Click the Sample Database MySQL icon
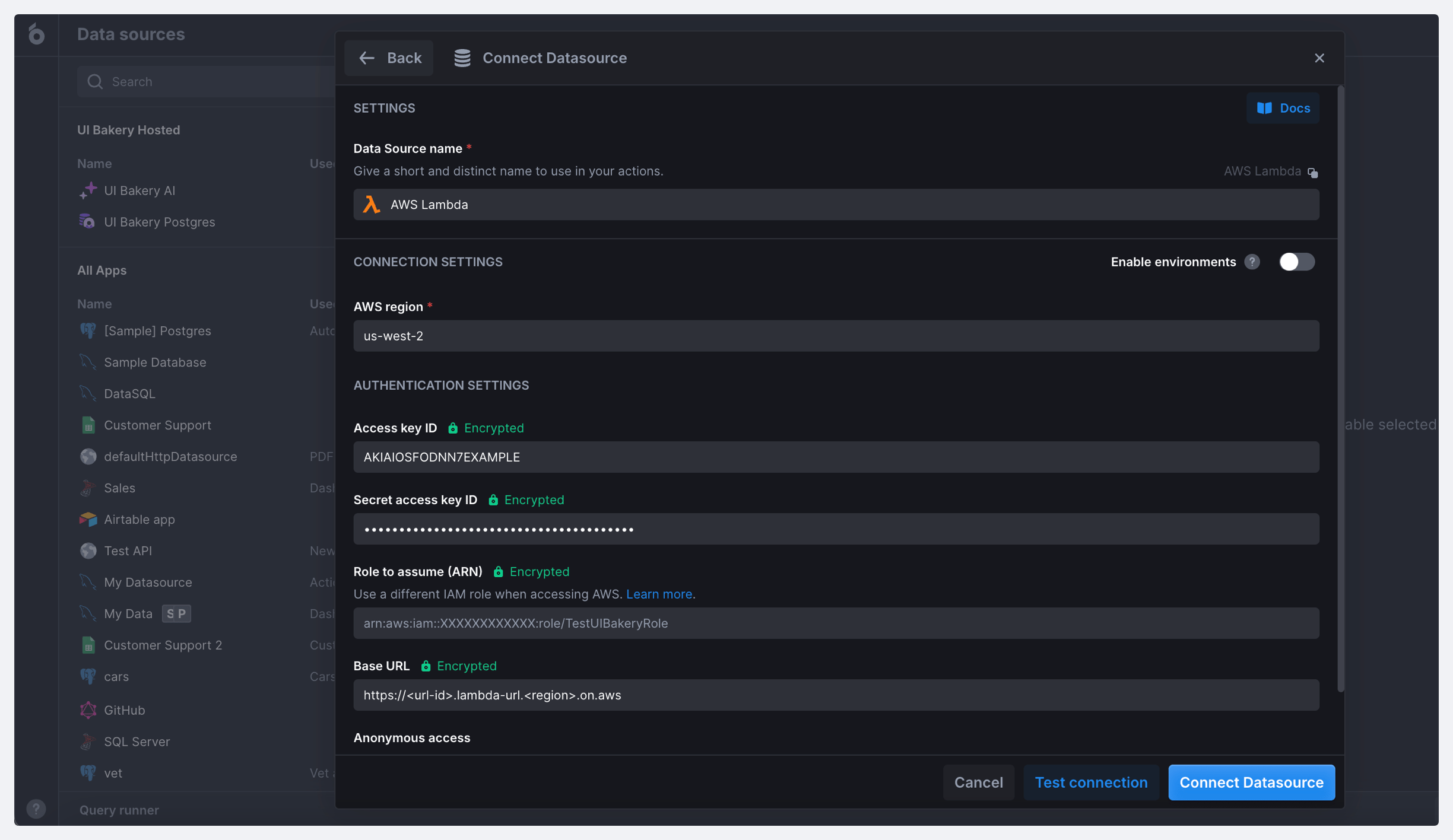 (88, 362)
